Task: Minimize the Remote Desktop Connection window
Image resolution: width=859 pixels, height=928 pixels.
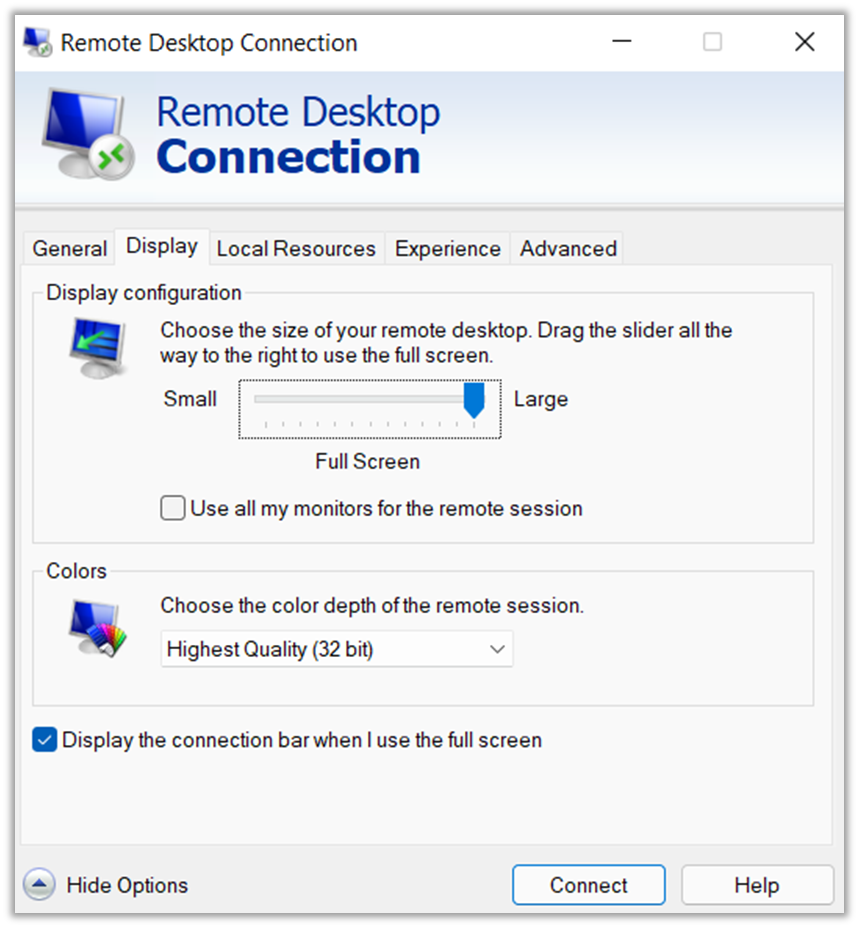Action: pos(622,41)
